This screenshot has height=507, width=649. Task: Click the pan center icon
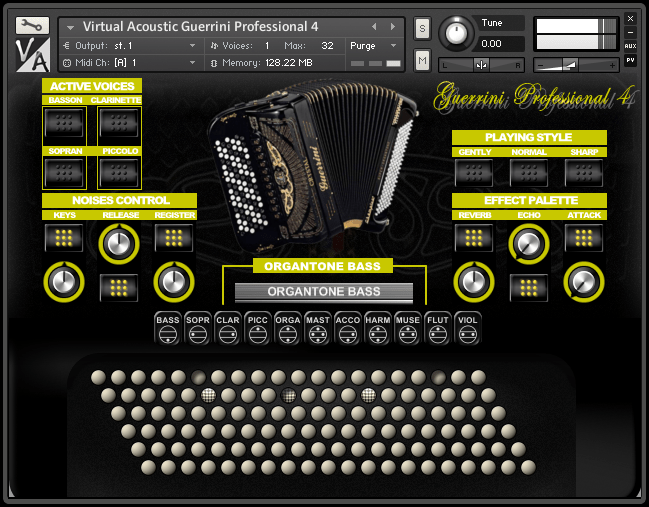coord(481,65)
